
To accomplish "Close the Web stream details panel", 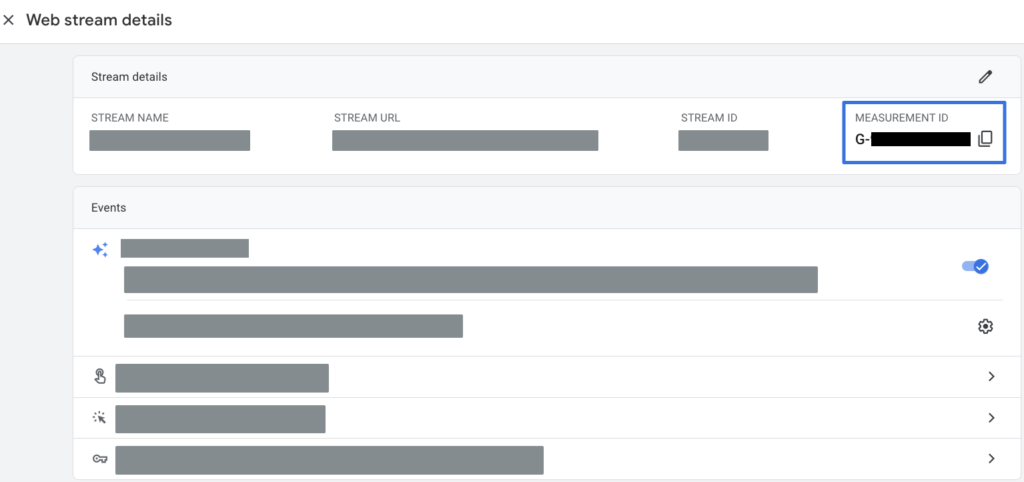I will click(9, 20).
